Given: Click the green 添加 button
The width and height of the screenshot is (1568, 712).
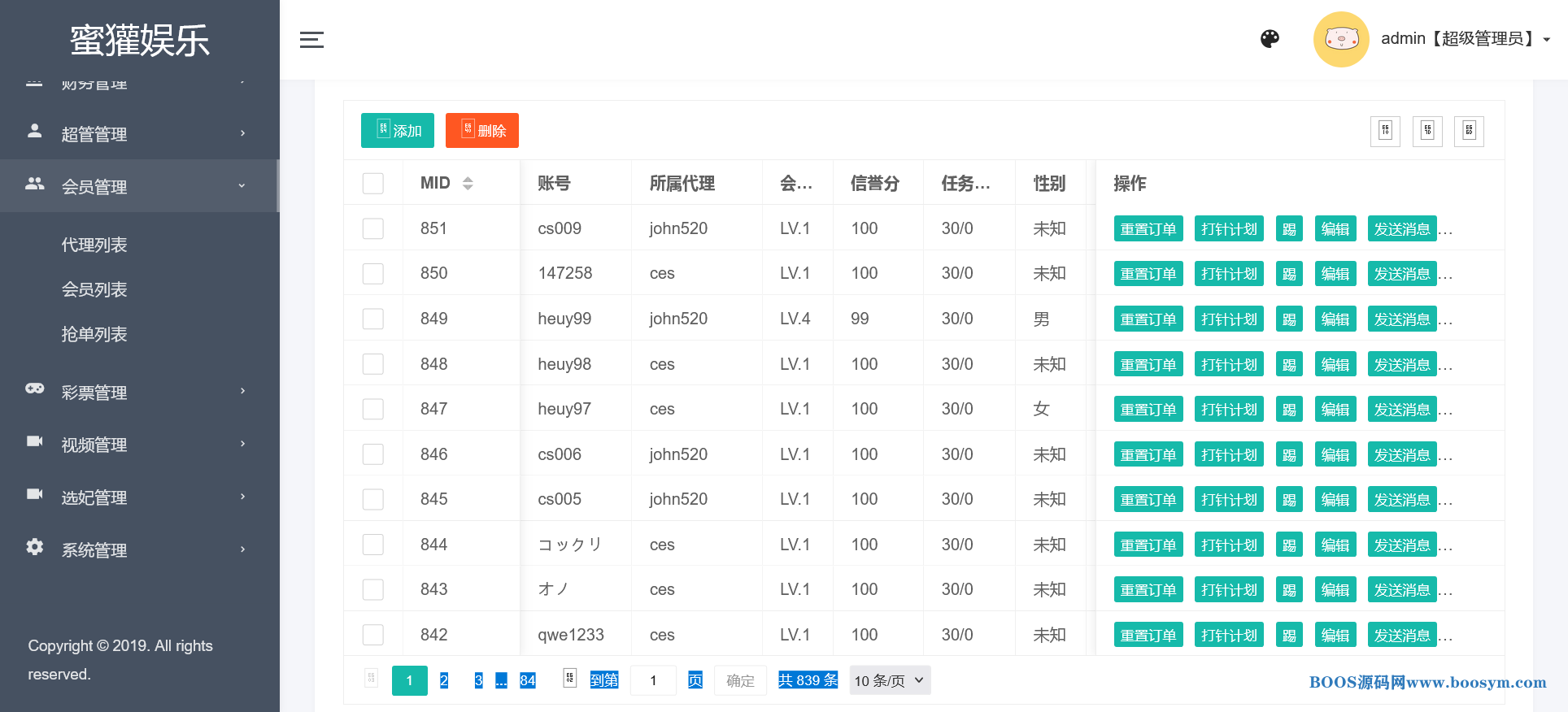Looking at the screenshot, I should [398, 131].
